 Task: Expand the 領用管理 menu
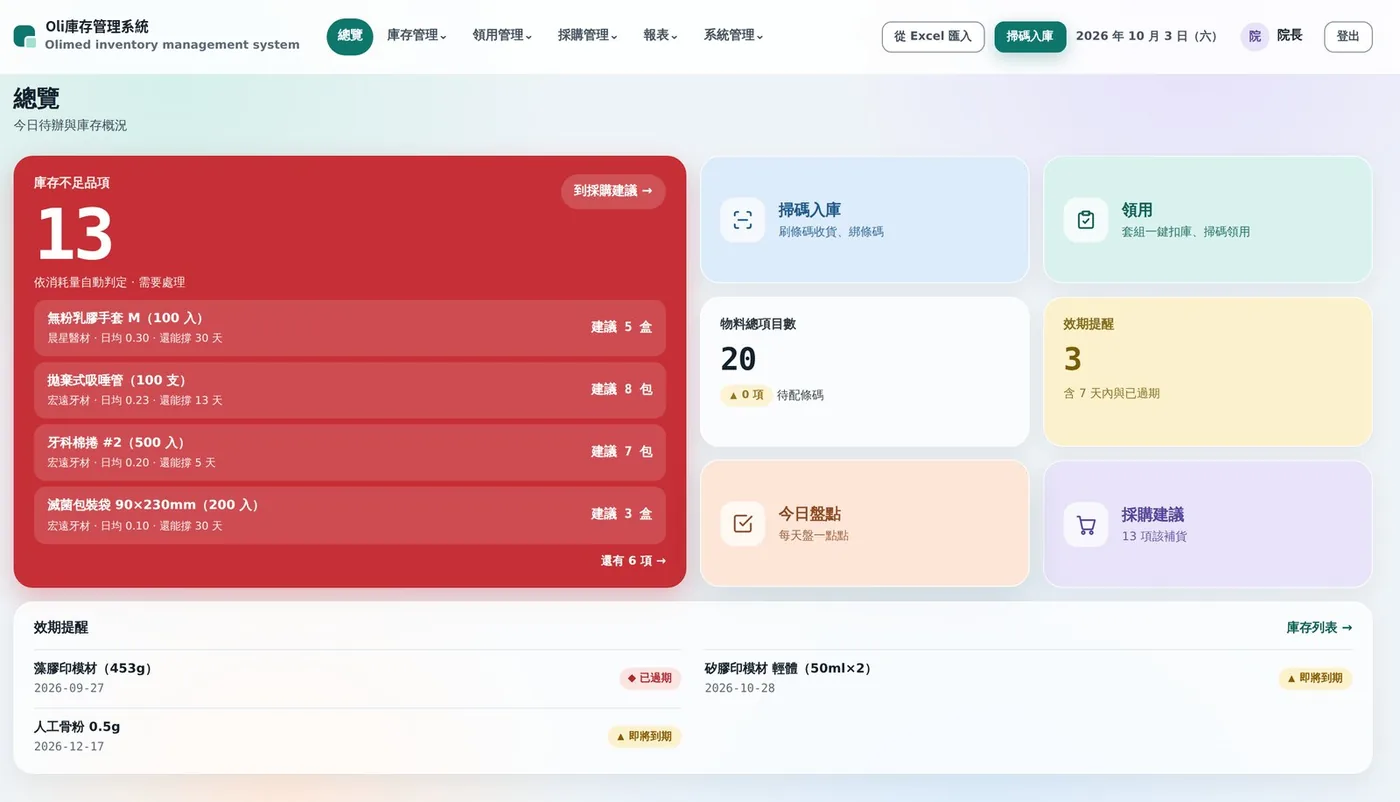502,36
